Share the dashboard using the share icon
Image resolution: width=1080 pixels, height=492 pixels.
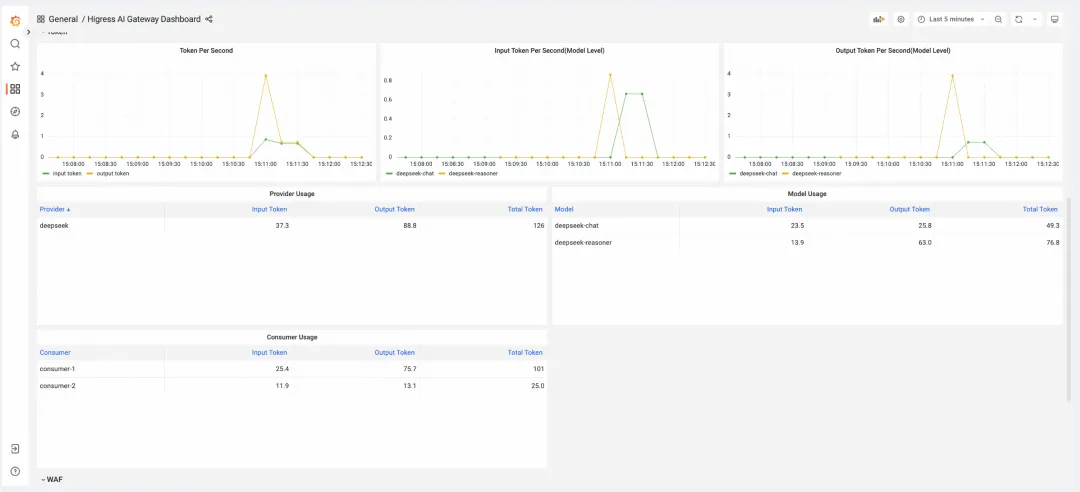coord(209,19)
